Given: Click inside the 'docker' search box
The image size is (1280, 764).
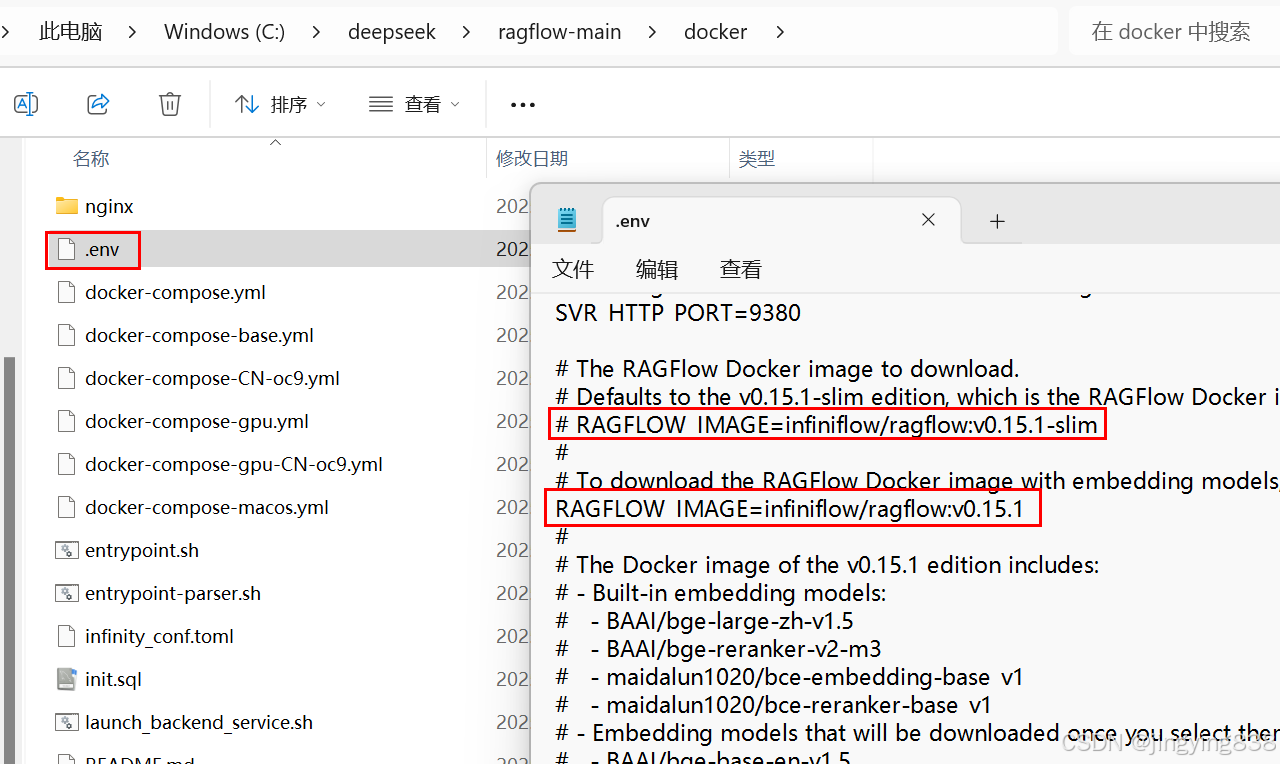Looking at the screenshot, I should click(x=1170, y=31).
